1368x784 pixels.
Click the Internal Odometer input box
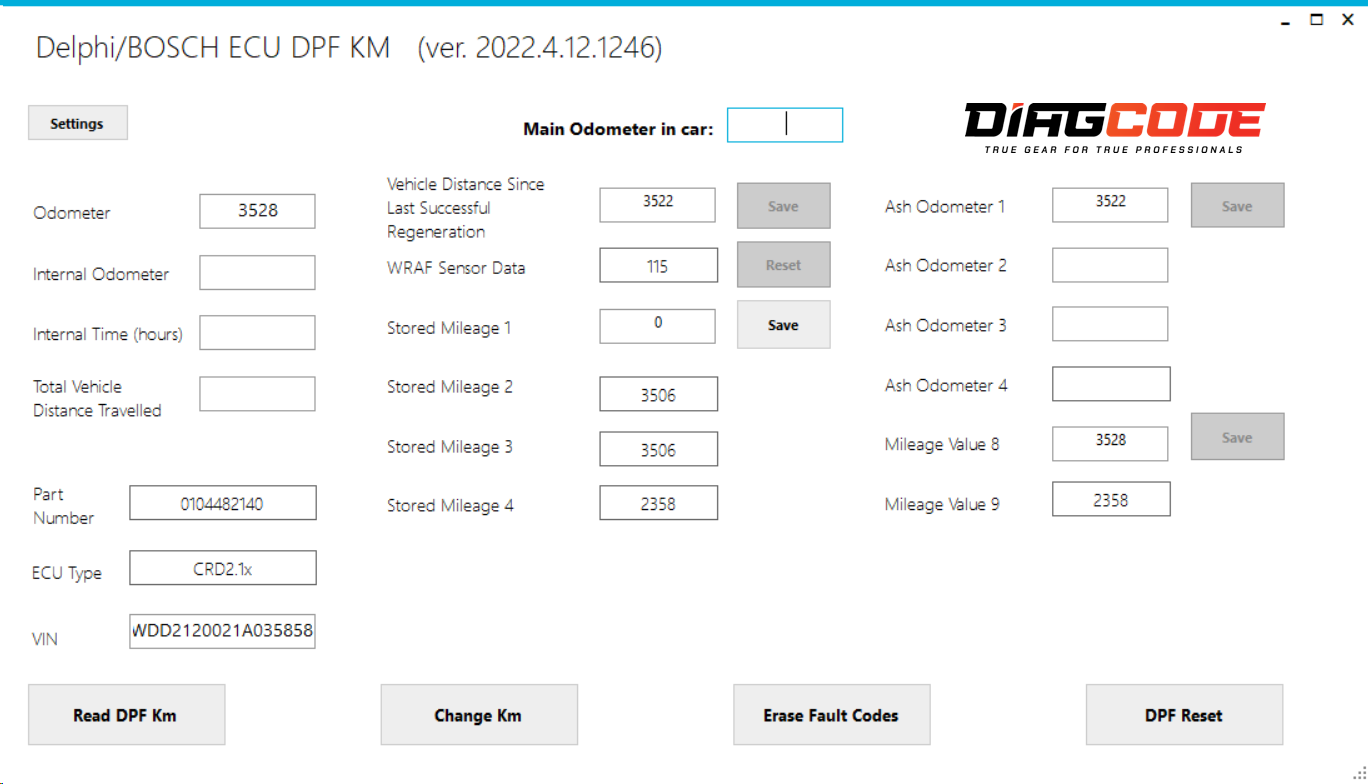(257, 272)
